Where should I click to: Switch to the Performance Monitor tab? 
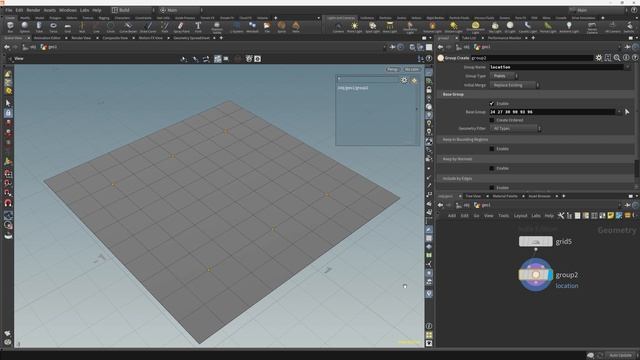[x=504, y=38]
